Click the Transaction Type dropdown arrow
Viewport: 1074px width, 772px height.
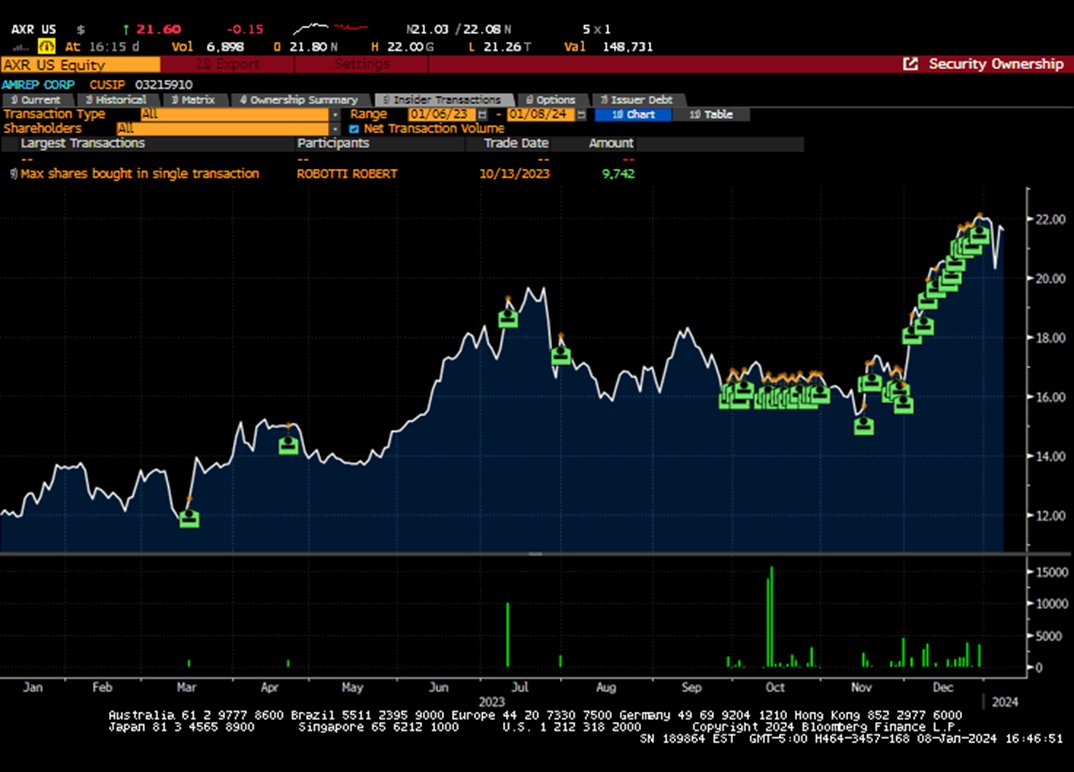335,114
